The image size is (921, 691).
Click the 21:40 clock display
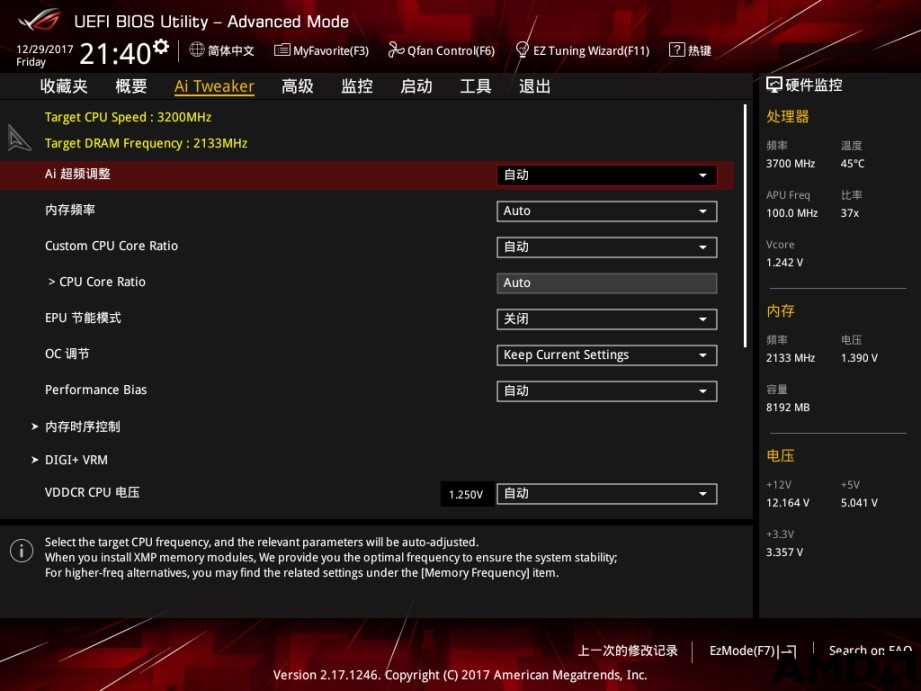tap(115, 53)
